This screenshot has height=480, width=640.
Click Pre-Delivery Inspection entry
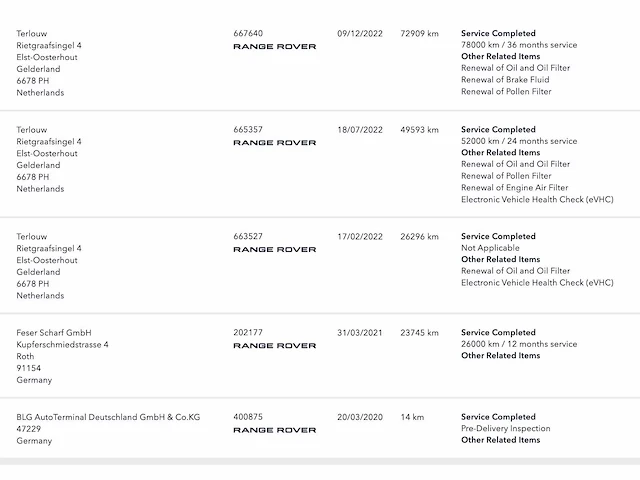pyautogui.click(x=506, y=429)
